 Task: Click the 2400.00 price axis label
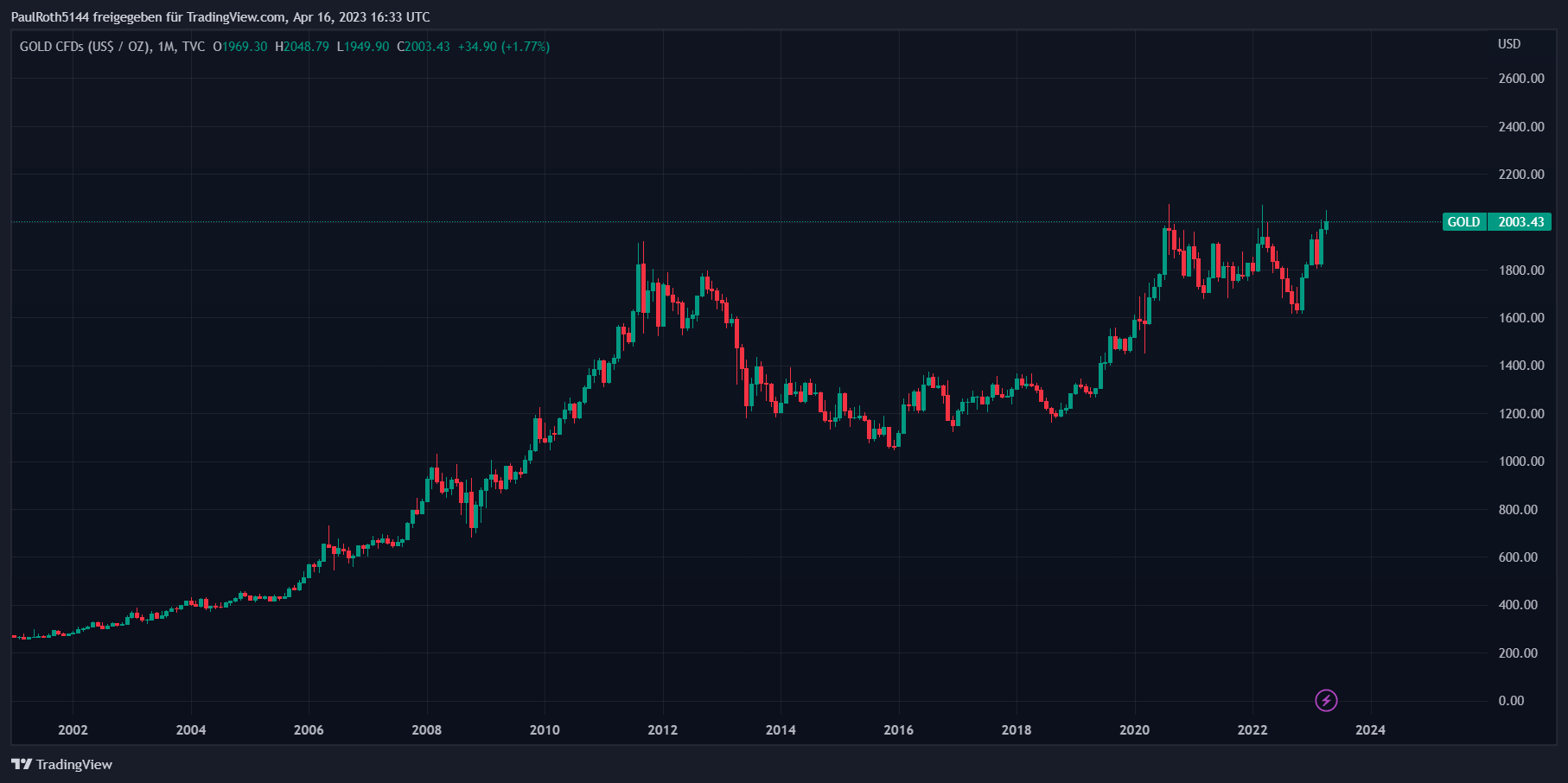tap(1521, 127)
